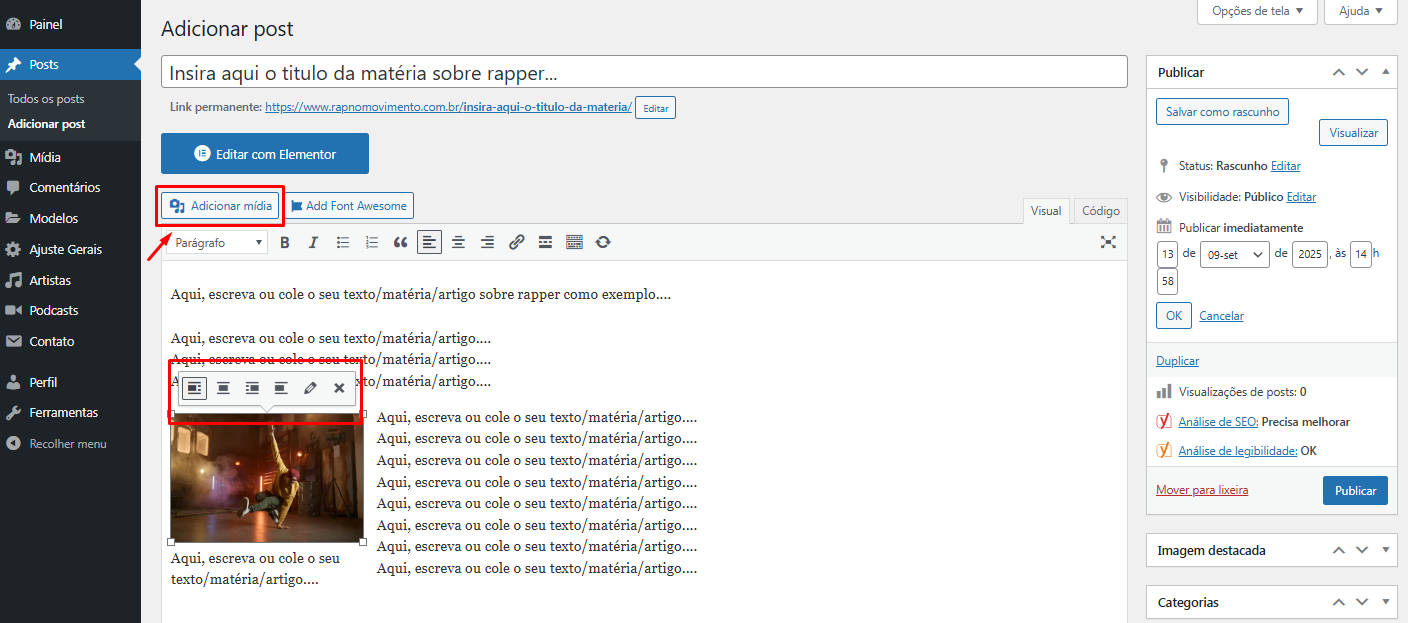
Task: Publish the post with Publicar button
Action: point(1355,491)
